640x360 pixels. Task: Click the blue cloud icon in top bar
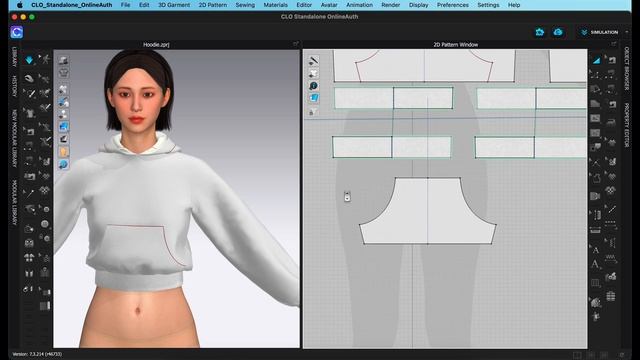[x=558, y=32]
